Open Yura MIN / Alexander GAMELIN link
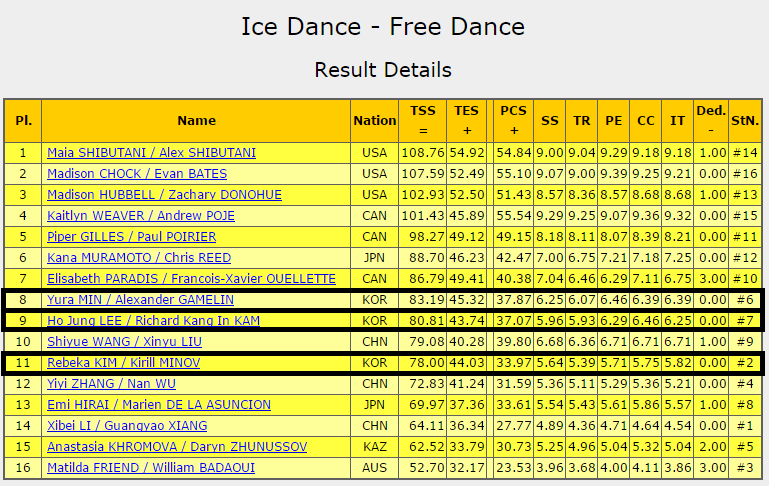769x486 pixels. click(x=140, y=300)
